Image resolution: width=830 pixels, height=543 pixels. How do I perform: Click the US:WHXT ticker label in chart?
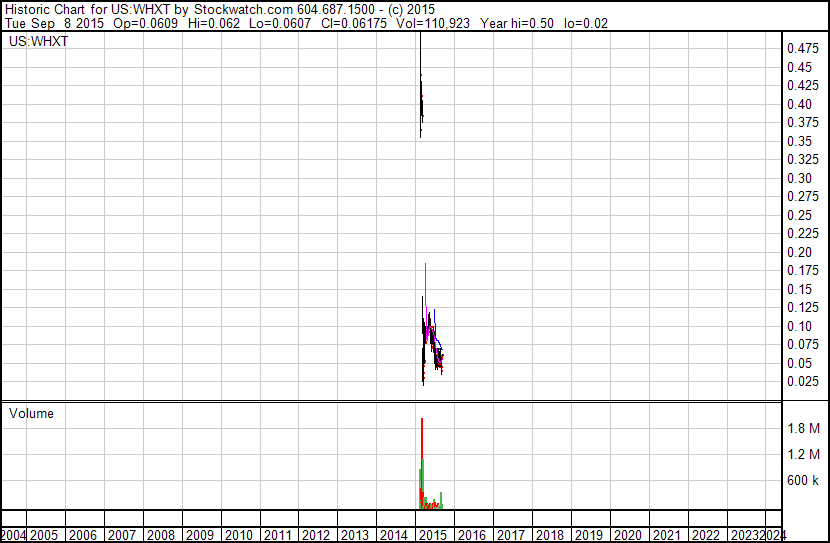(x=38, y=41)
